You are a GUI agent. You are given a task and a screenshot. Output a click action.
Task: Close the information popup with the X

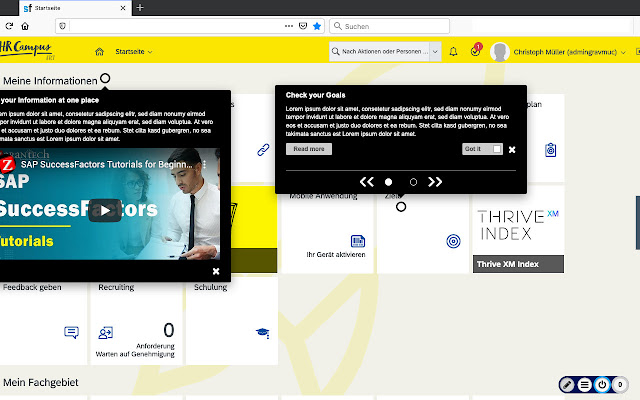pos(216,271)
